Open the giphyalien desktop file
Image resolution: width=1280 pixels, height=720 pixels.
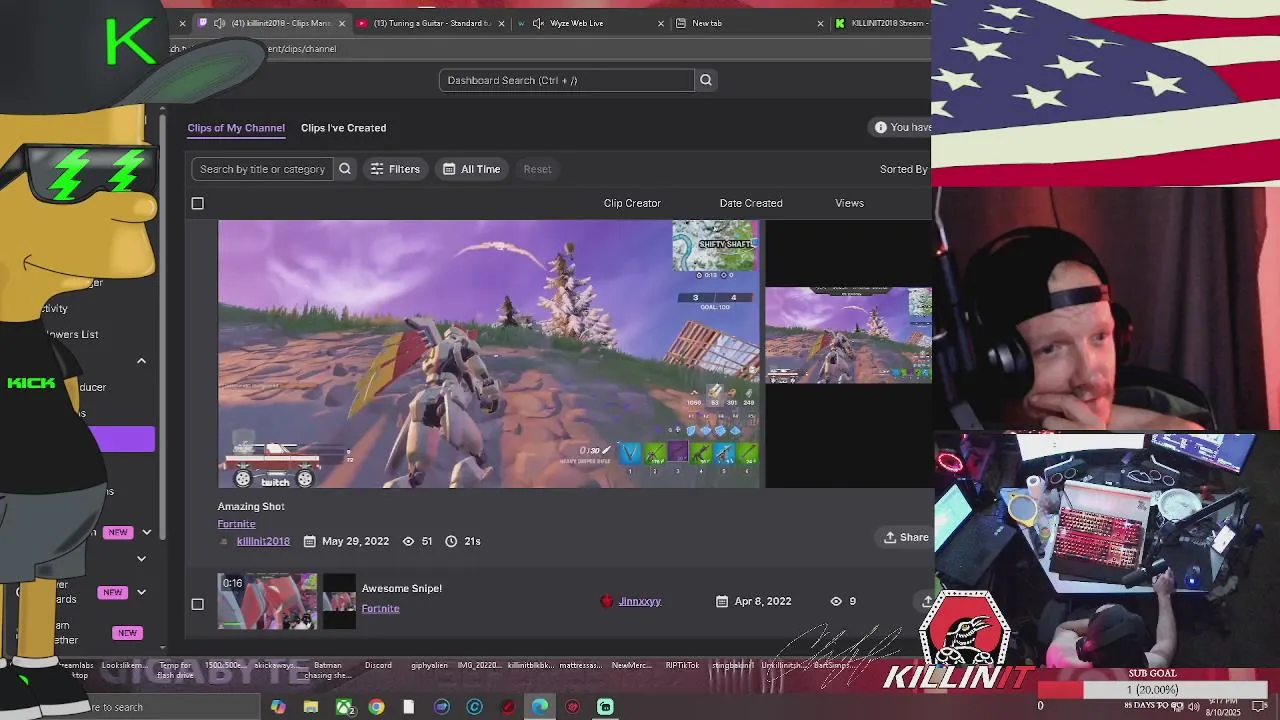pyautogui.click(x=430, y=666)
